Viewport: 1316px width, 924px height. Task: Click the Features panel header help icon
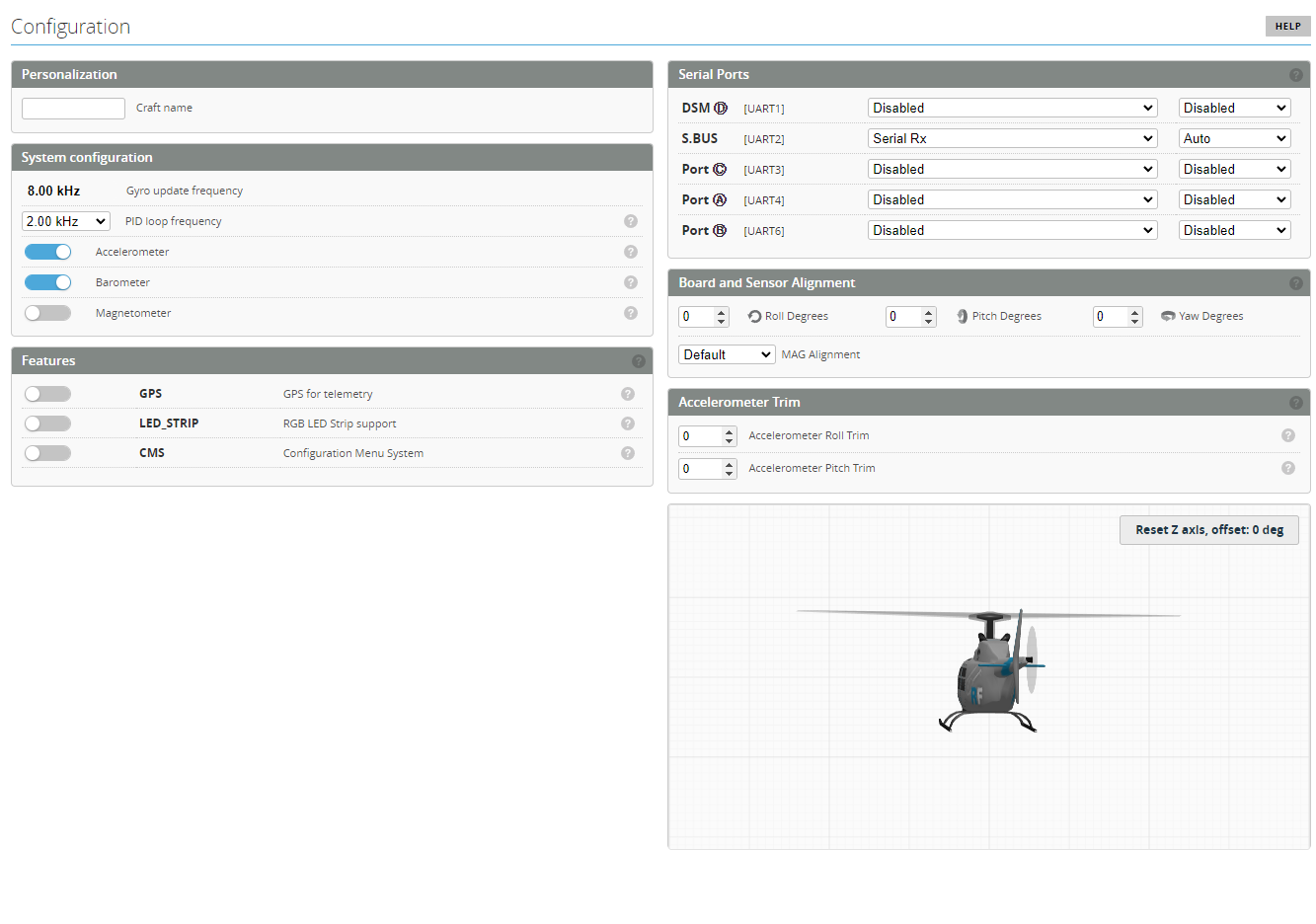point(638,361)
